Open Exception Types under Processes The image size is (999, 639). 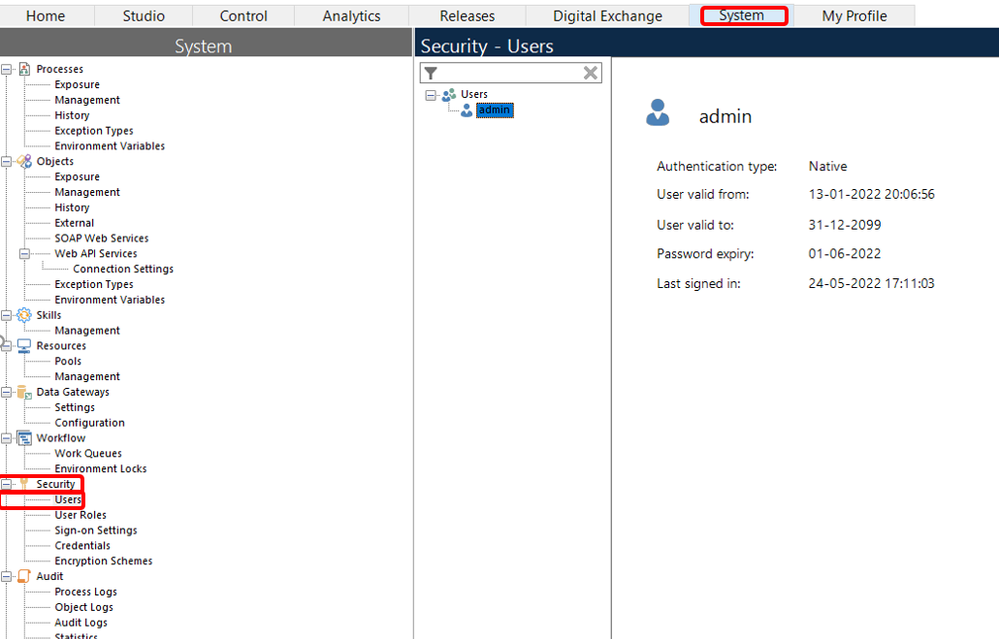(x=94, y=131)
